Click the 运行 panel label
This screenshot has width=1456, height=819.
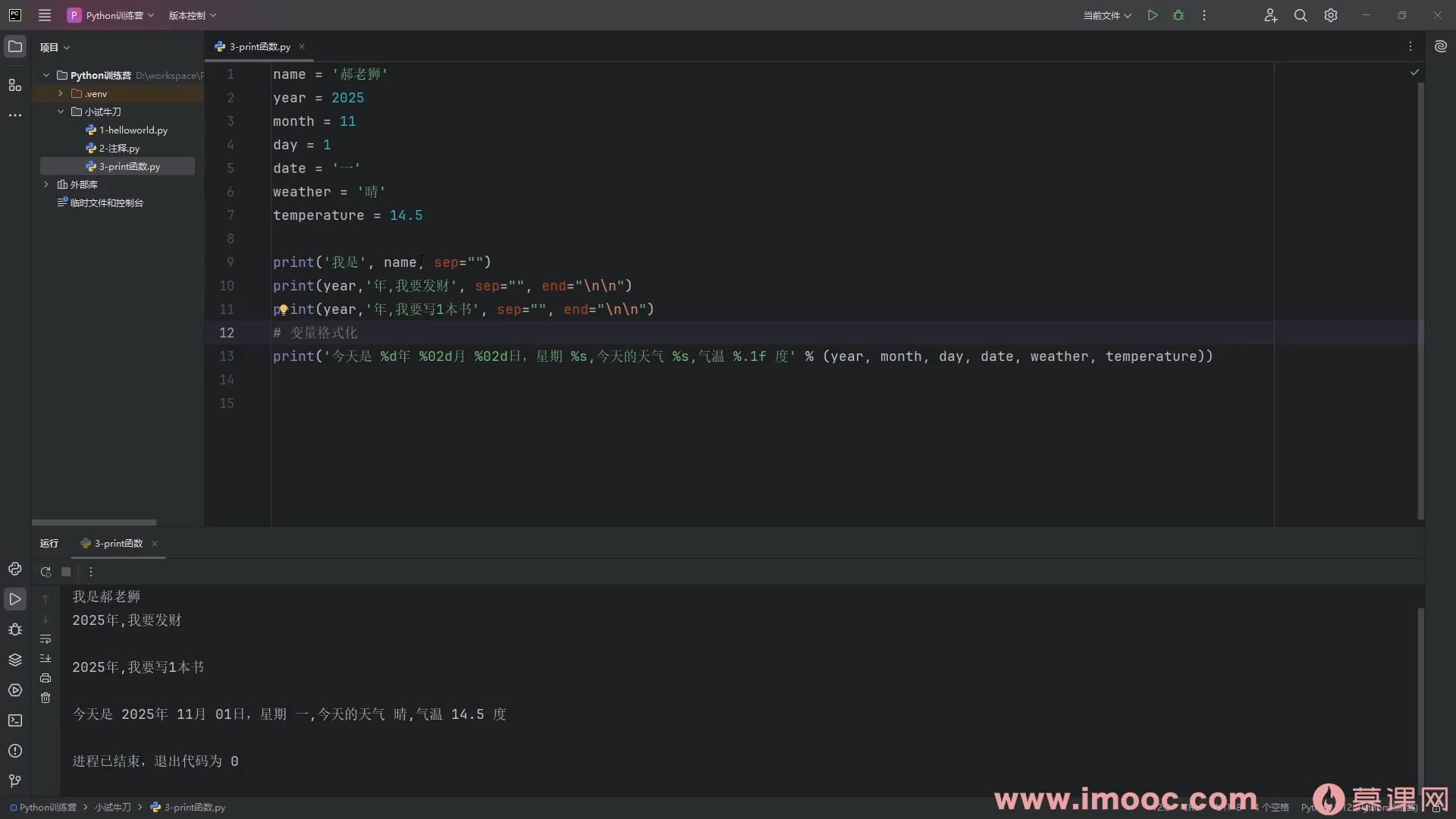click(49, 543)
